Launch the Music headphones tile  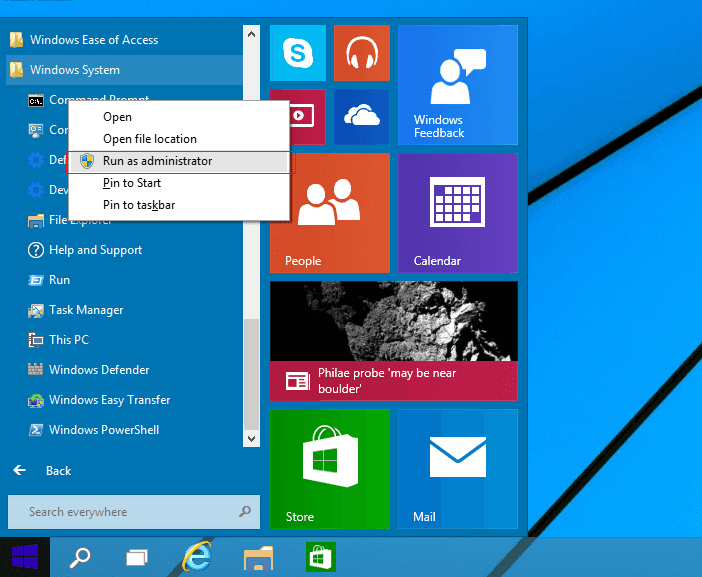click(361, 53)
